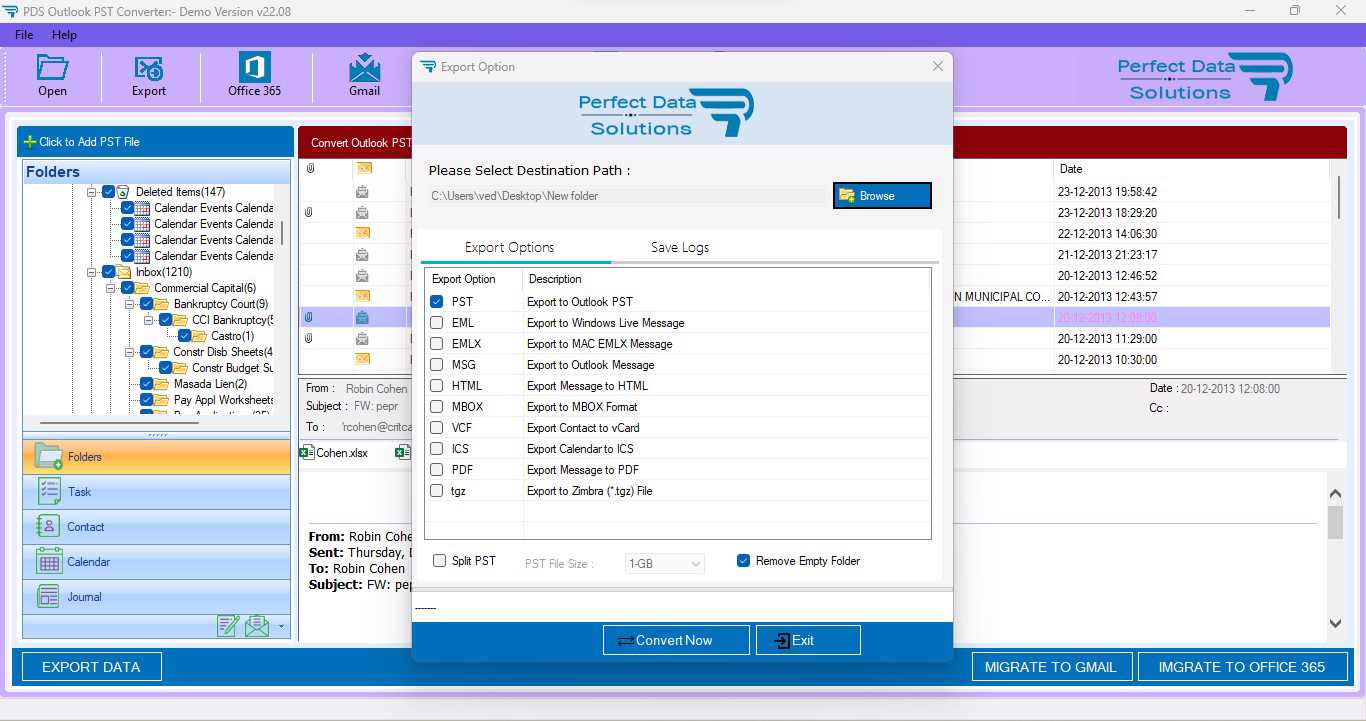
Task: Check the tgz Zimbra export option
Action: [x=437, y=490]
